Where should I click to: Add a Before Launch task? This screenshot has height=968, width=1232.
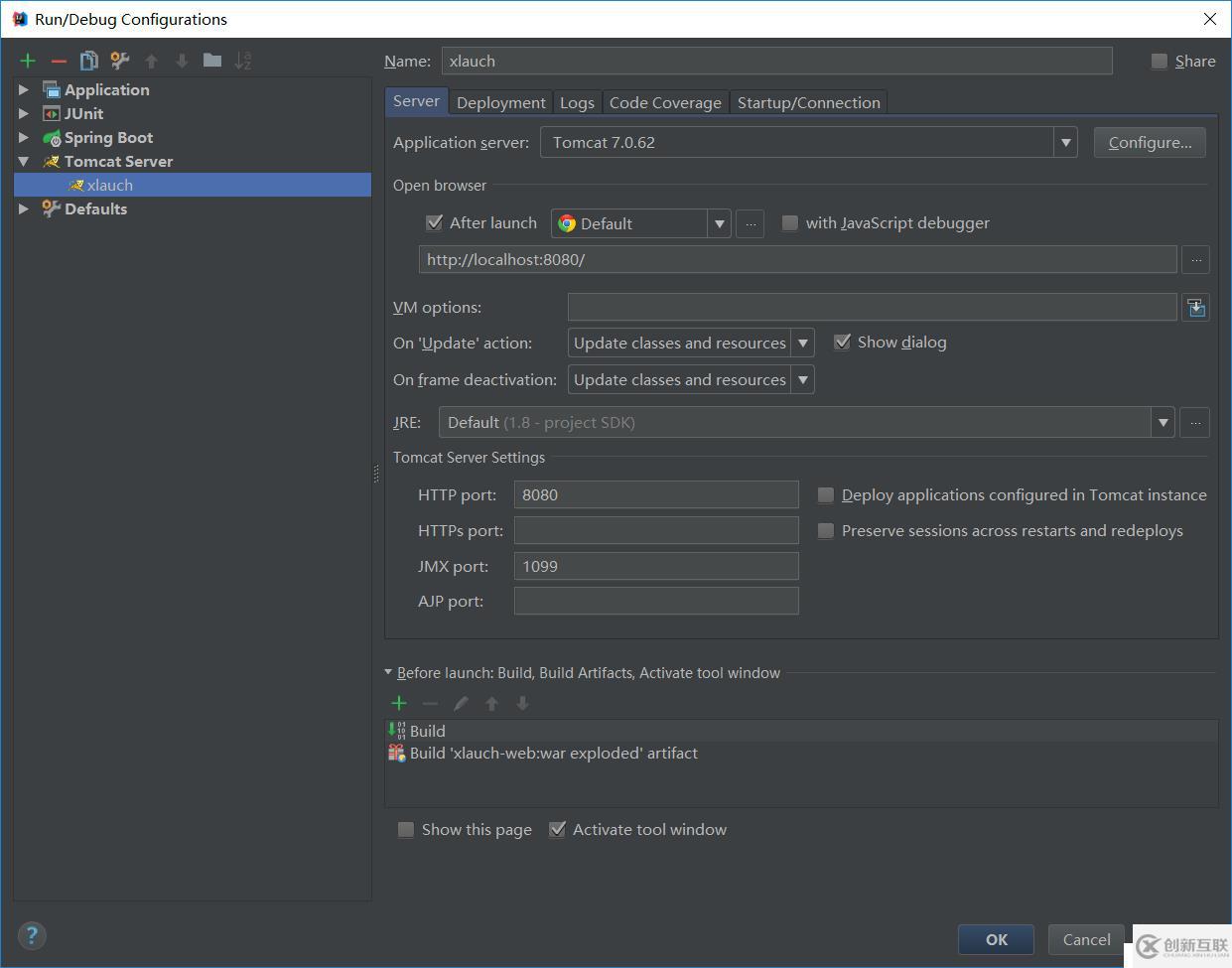coord(399,703)
